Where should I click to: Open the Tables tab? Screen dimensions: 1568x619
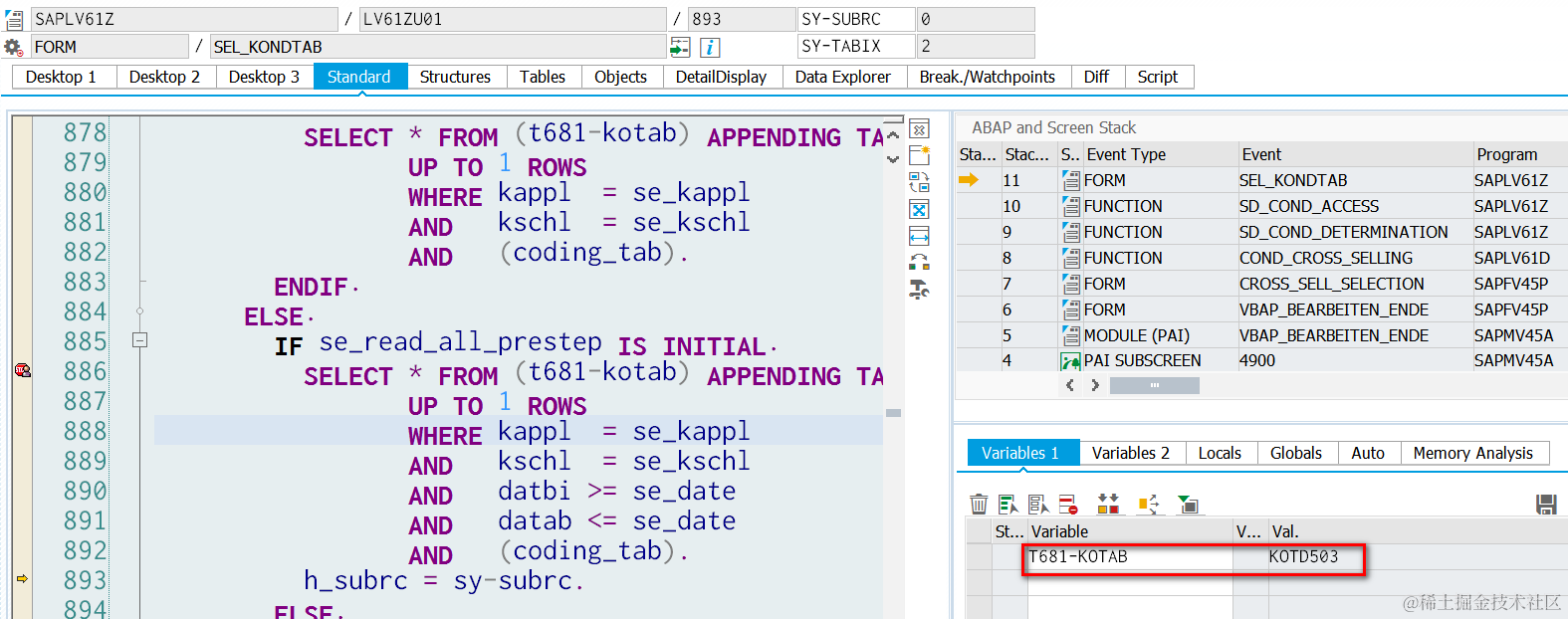click(543, 77)
